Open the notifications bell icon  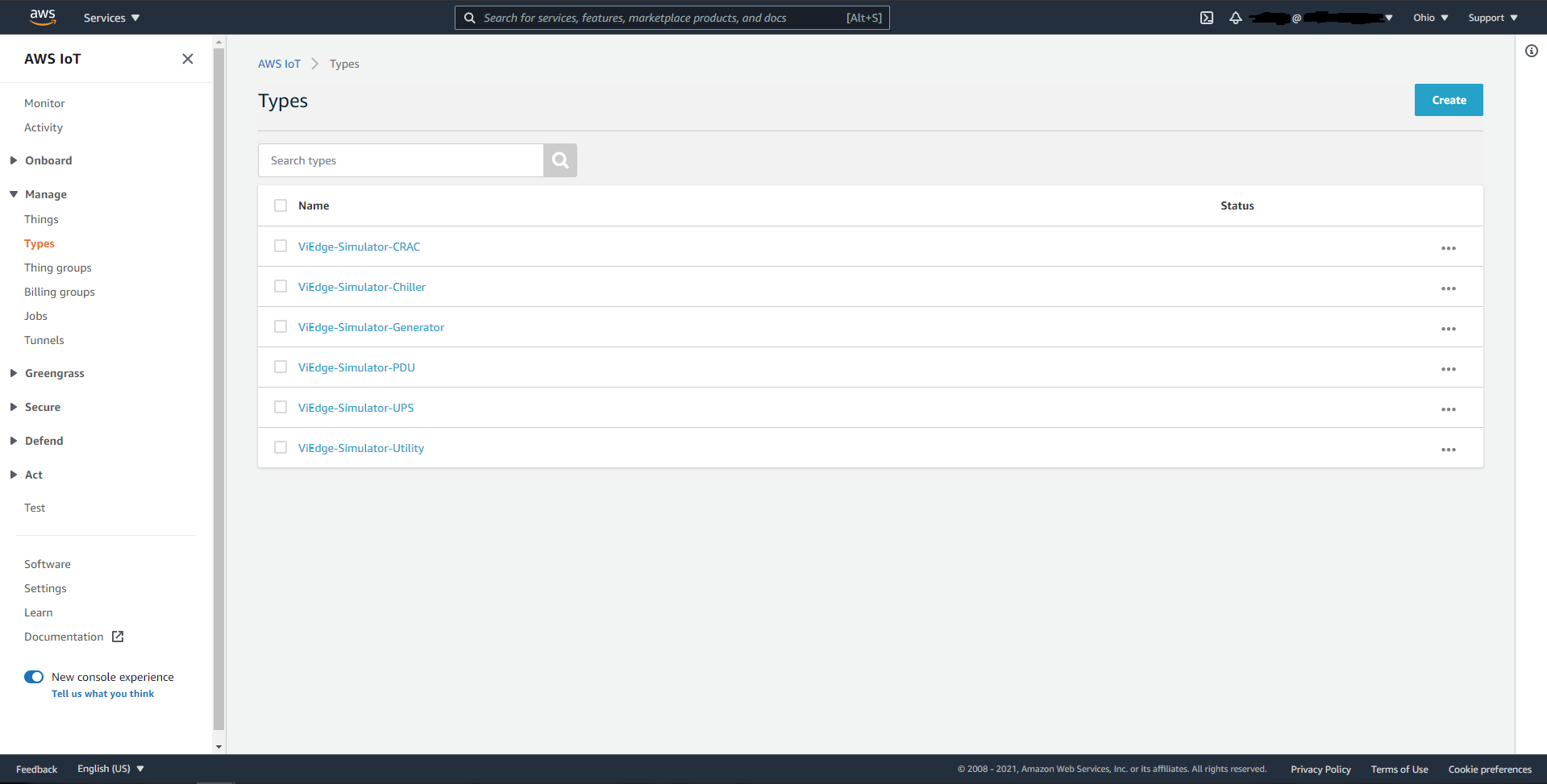point(1236,18)
